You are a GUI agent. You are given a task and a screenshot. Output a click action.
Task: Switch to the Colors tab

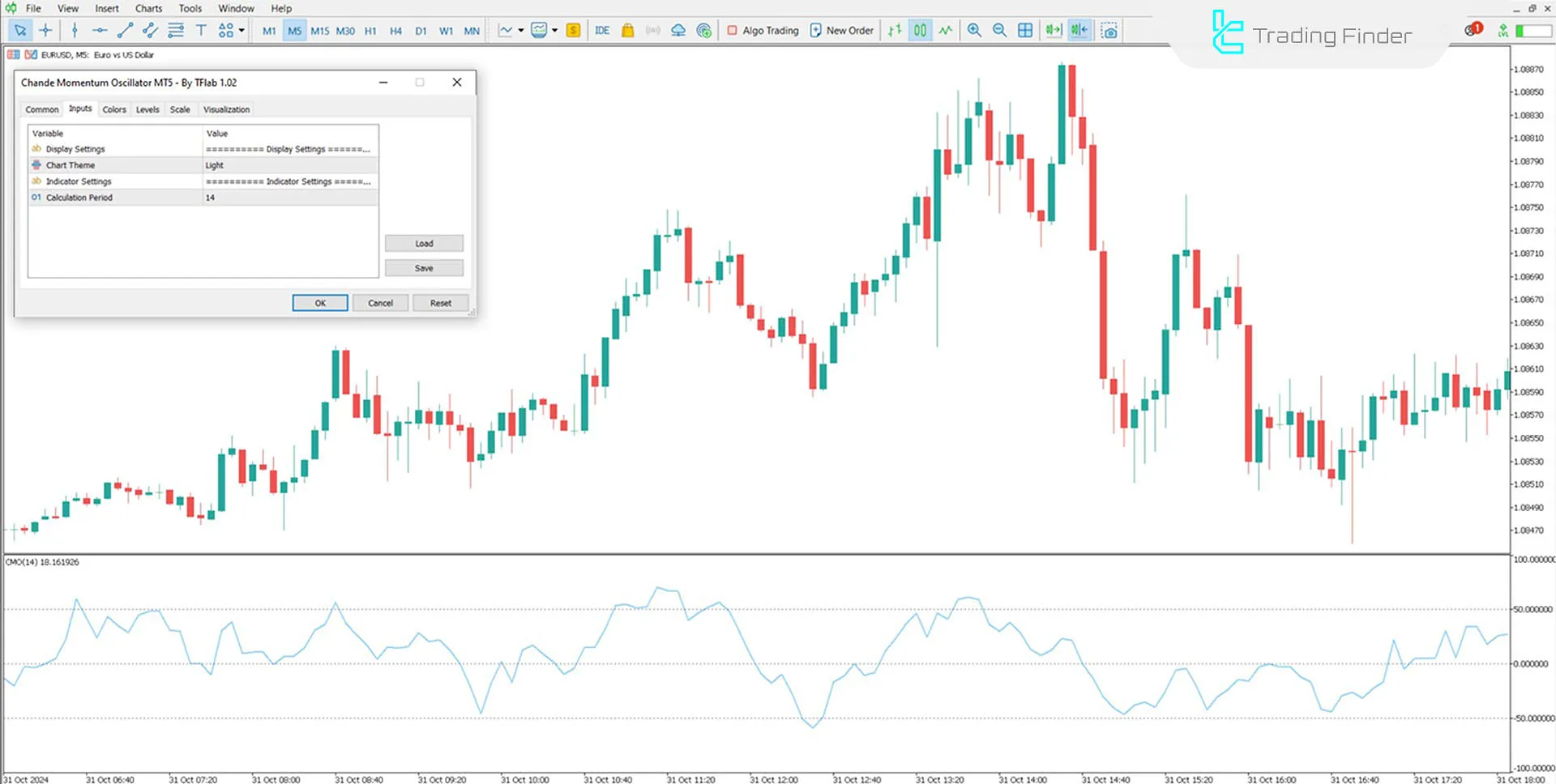click(114, 109)
